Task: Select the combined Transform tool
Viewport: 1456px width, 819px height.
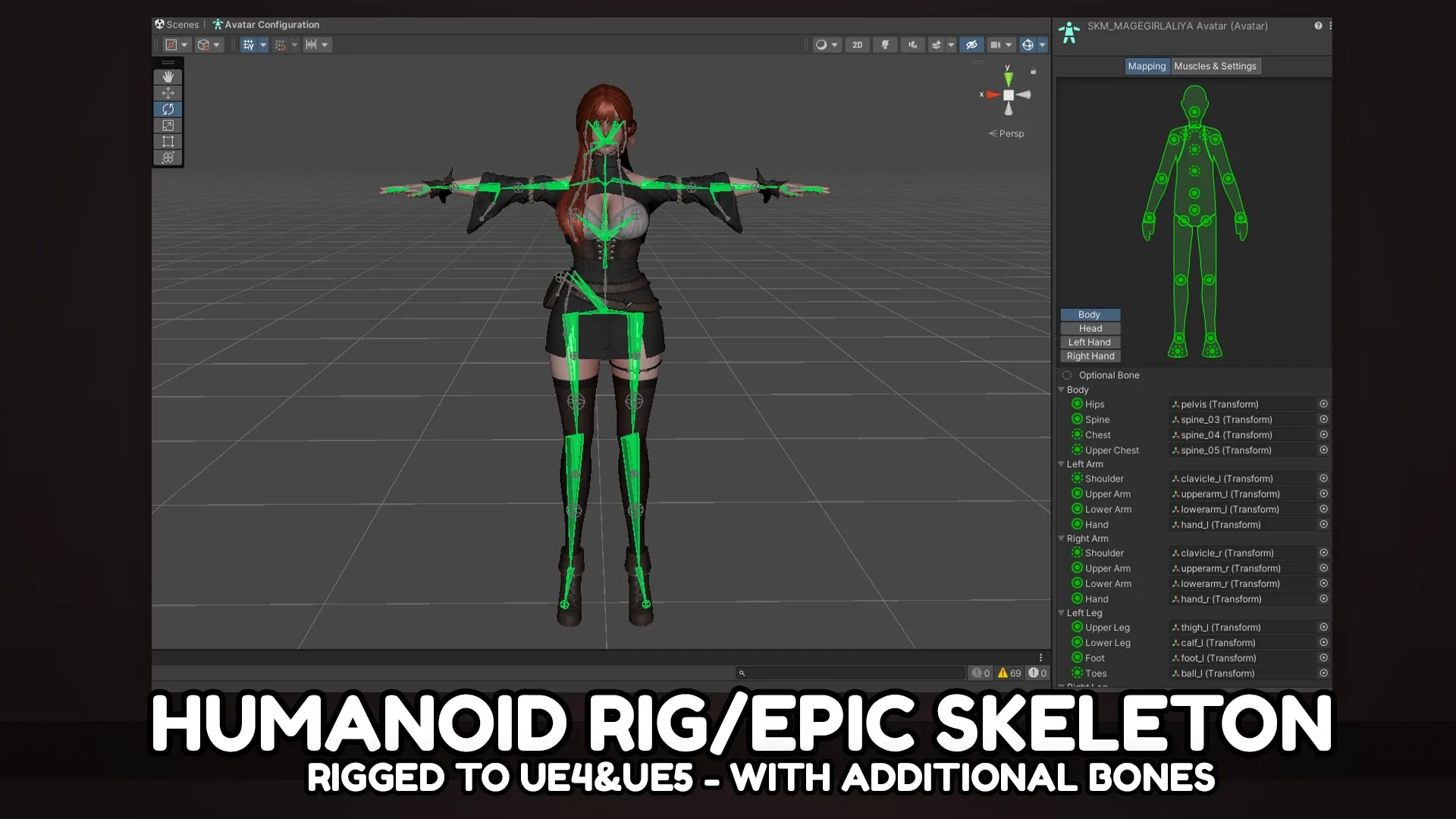Action: (x=168, y=158)
